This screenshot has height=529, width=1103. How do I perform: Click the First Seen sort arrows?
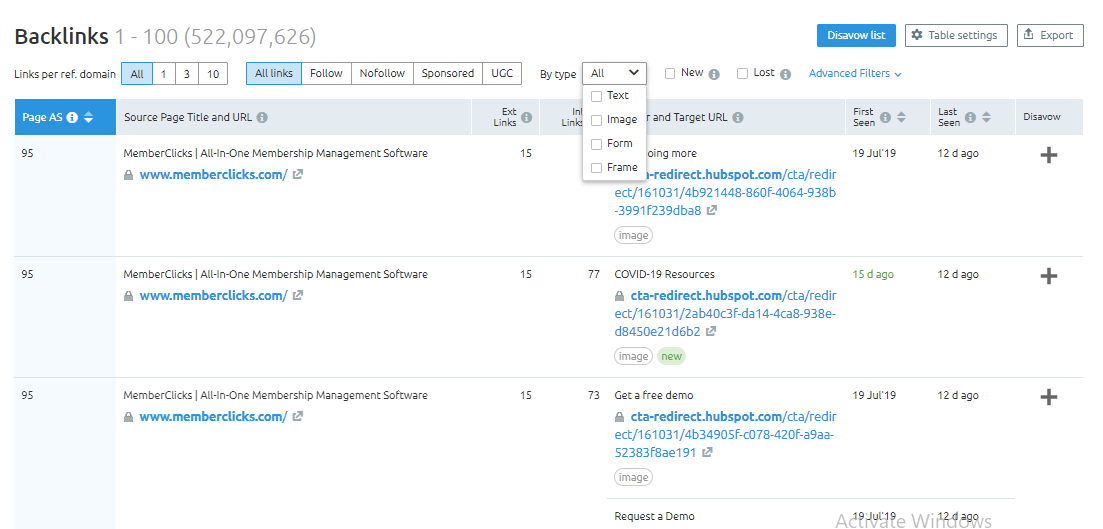coord(901,118)
